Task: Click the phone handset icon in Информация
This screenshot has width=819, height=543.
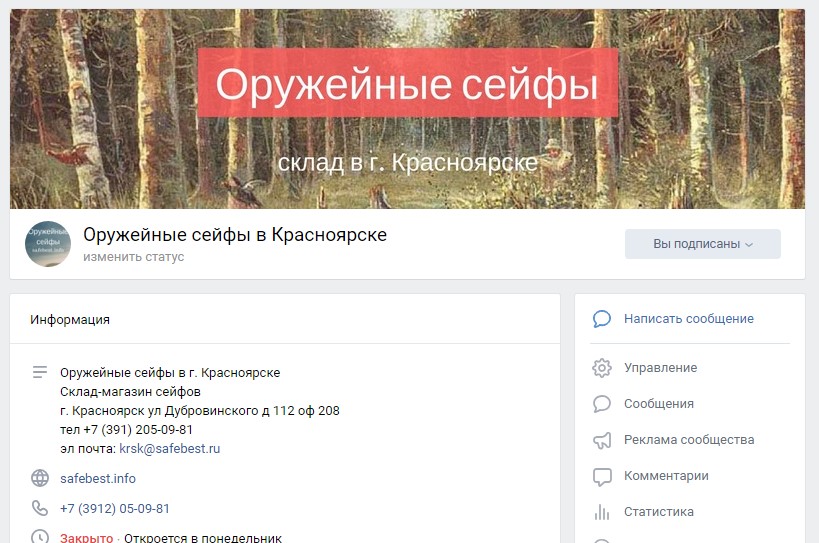Action: 40,508
